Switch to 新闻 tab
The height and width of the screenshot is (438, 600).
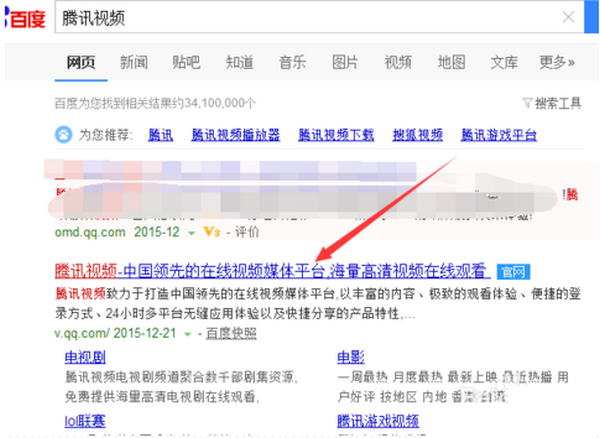[134, 62]
